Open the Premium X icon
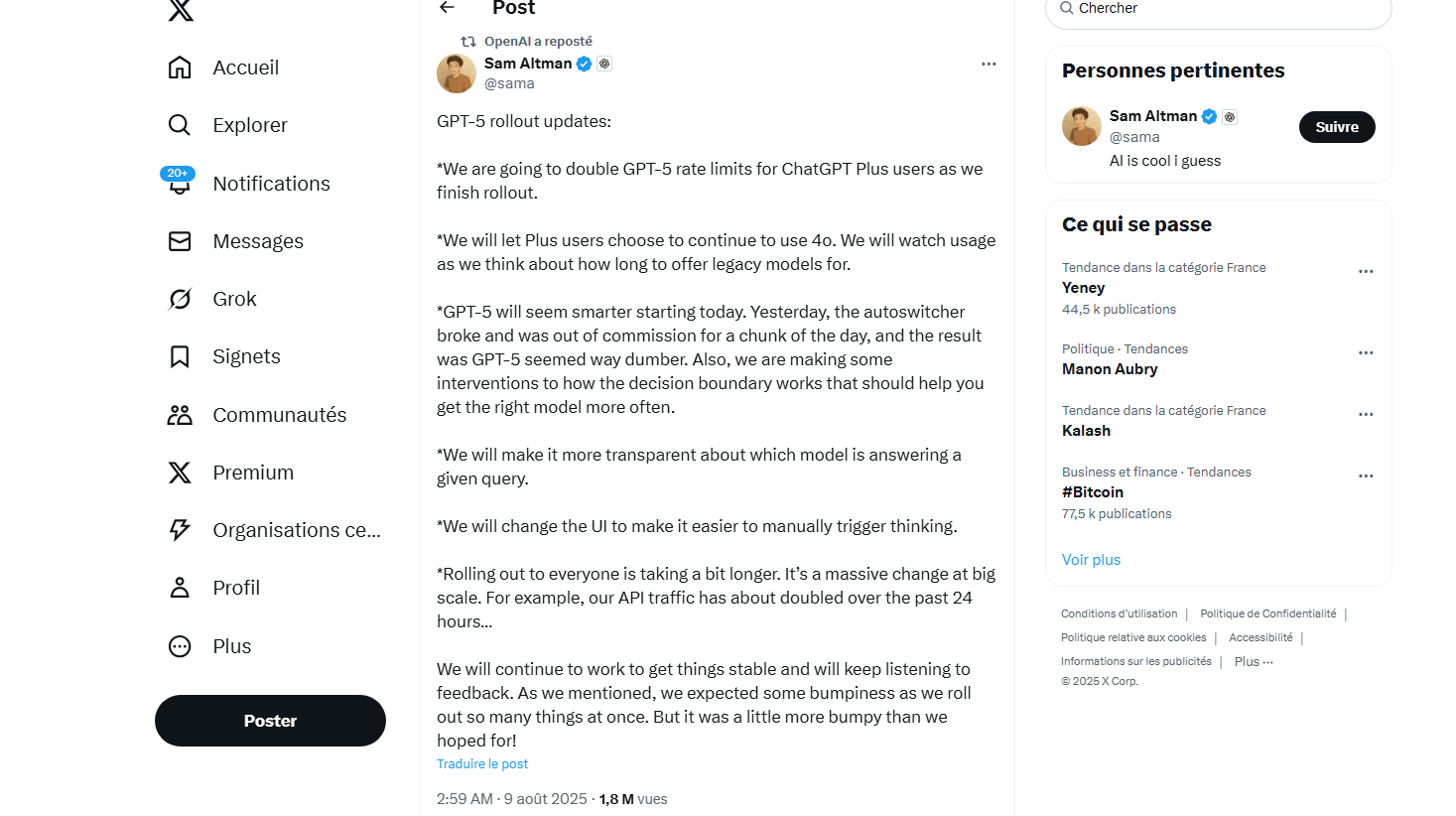 [180, 472]
